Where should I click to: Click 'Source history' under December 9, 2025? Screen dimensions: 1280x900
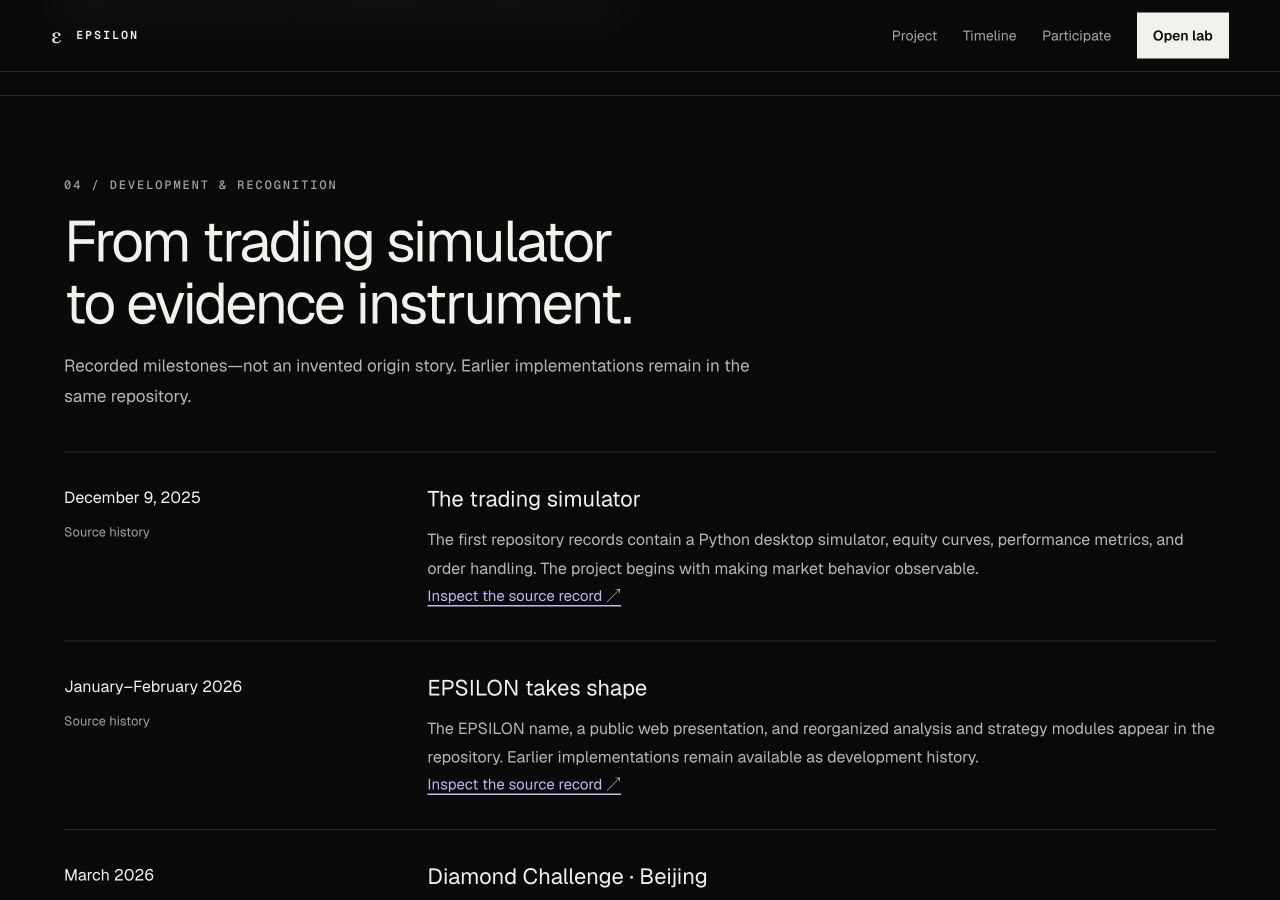[x=107, y=532]
